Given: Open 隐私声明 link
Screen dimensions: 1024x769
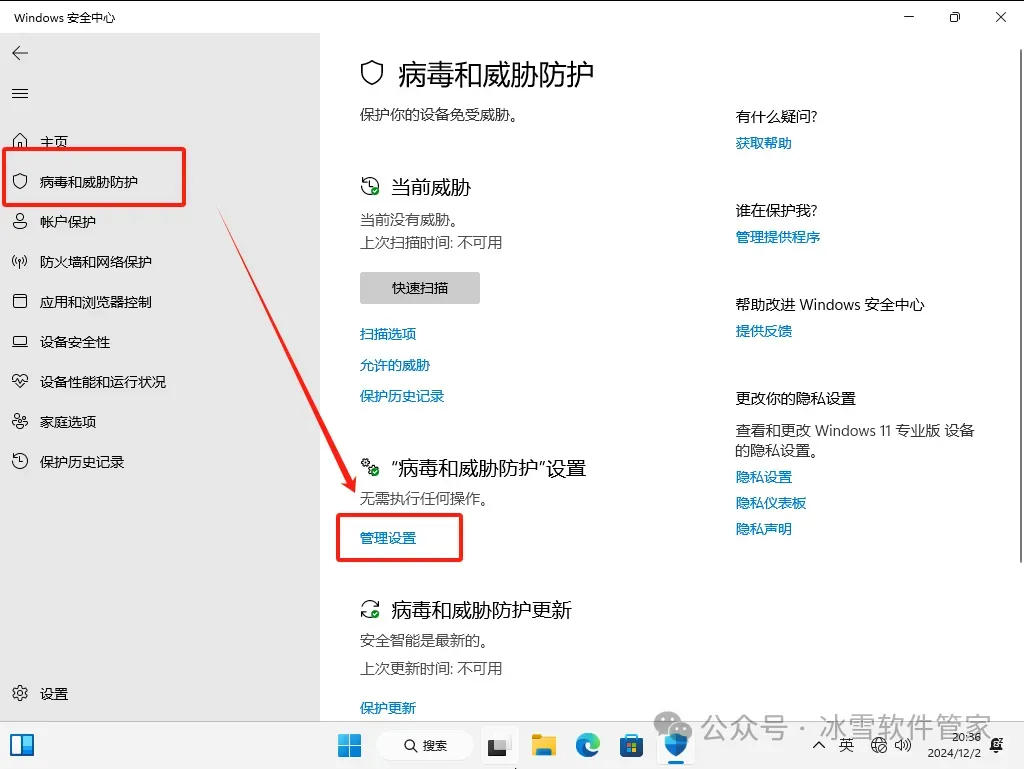Looking at the screenshot, I should click(x=763, y=529).
